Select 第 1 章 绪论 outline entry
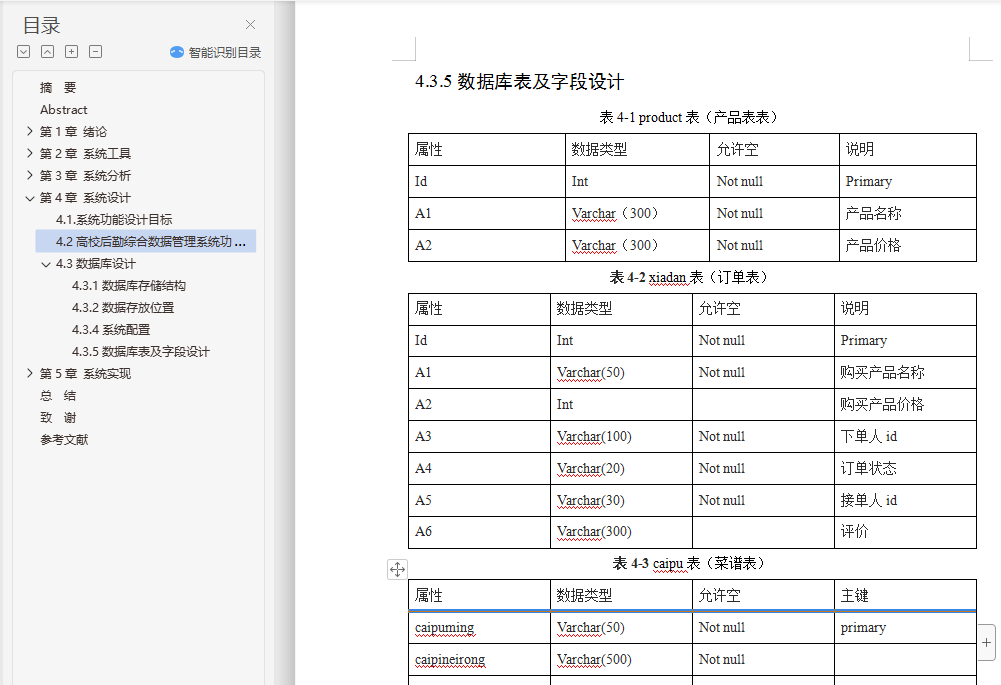The height and width of the screenshot is (685, 1001). (73, 132)
